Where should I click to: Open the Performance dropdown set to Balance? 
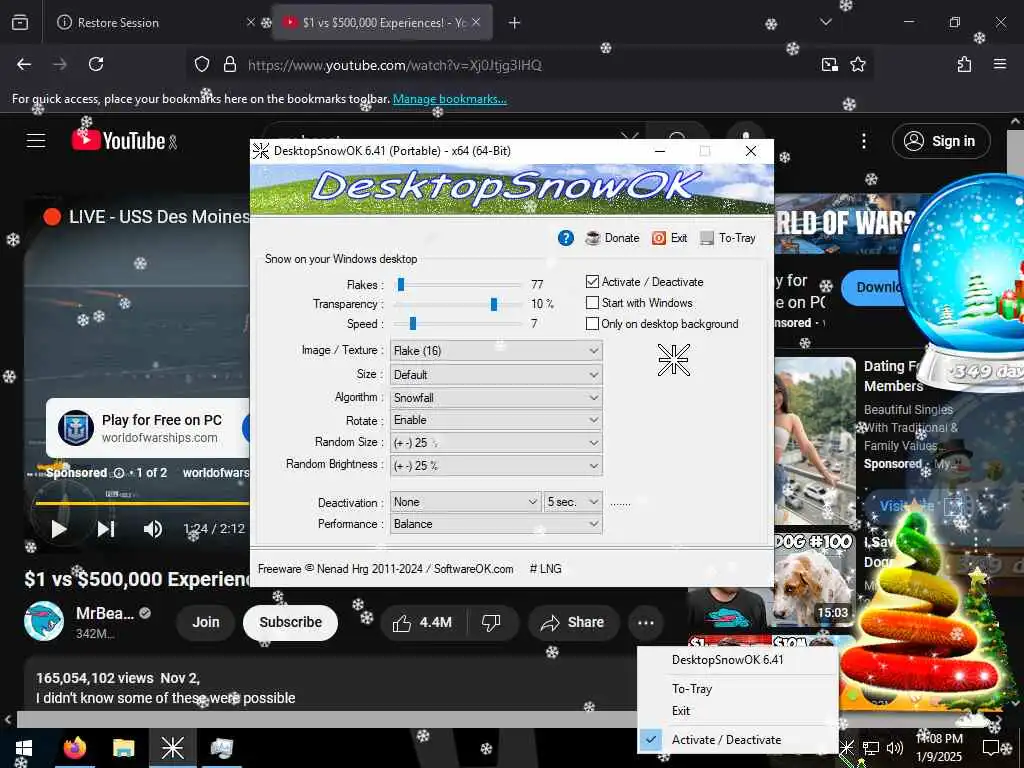496,524
